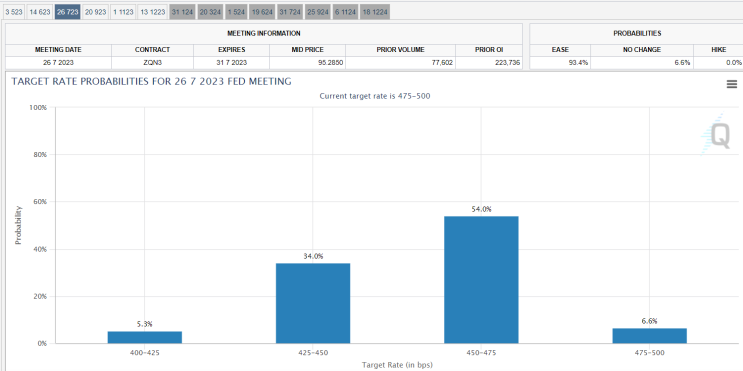Screen dimensions: 743x371
Task: Click the NO CHANGE column header
Action: pyautogui.click(x=642, y=49)
